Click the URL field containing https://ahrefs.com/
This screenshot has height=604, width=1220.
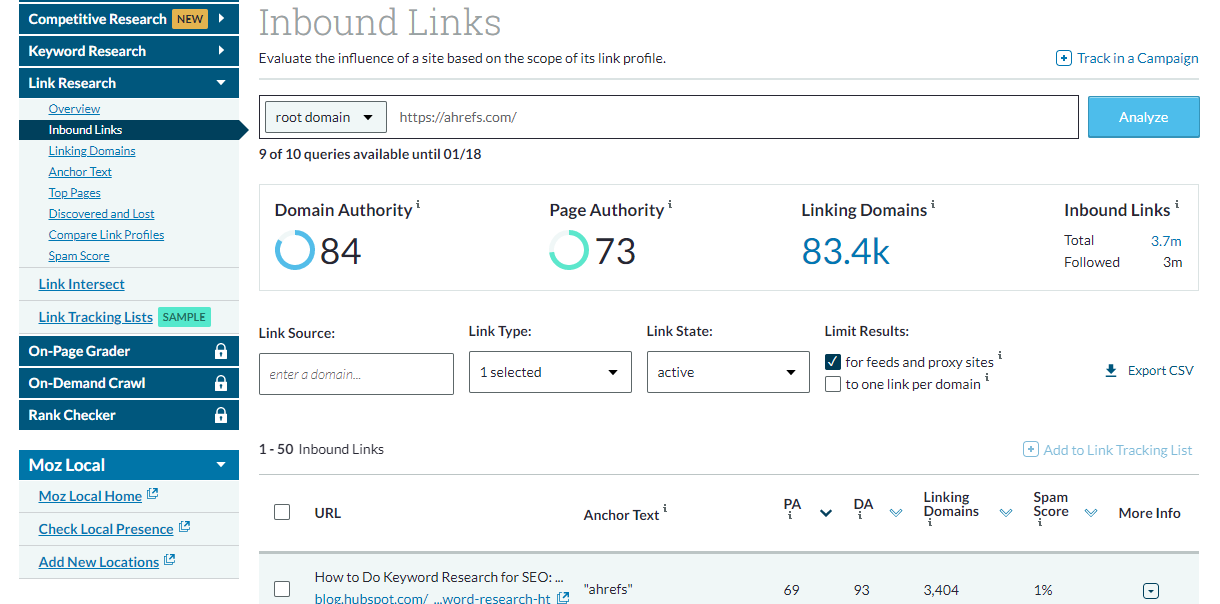tap(733, 117)
